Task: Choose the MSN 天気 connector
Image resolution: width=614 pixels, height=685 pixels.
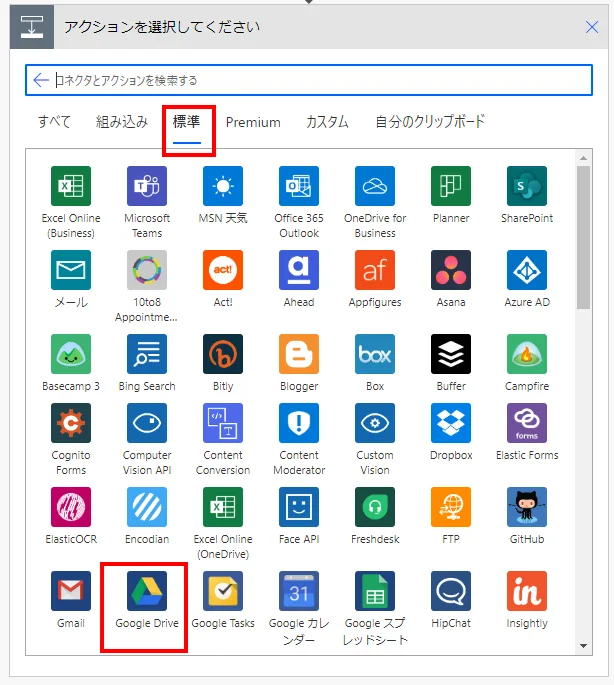Action: pyautogui.click(x=223, y=186)
